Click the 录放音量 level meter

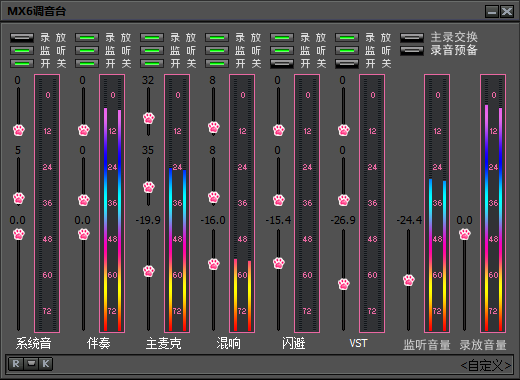pos(493,204)
